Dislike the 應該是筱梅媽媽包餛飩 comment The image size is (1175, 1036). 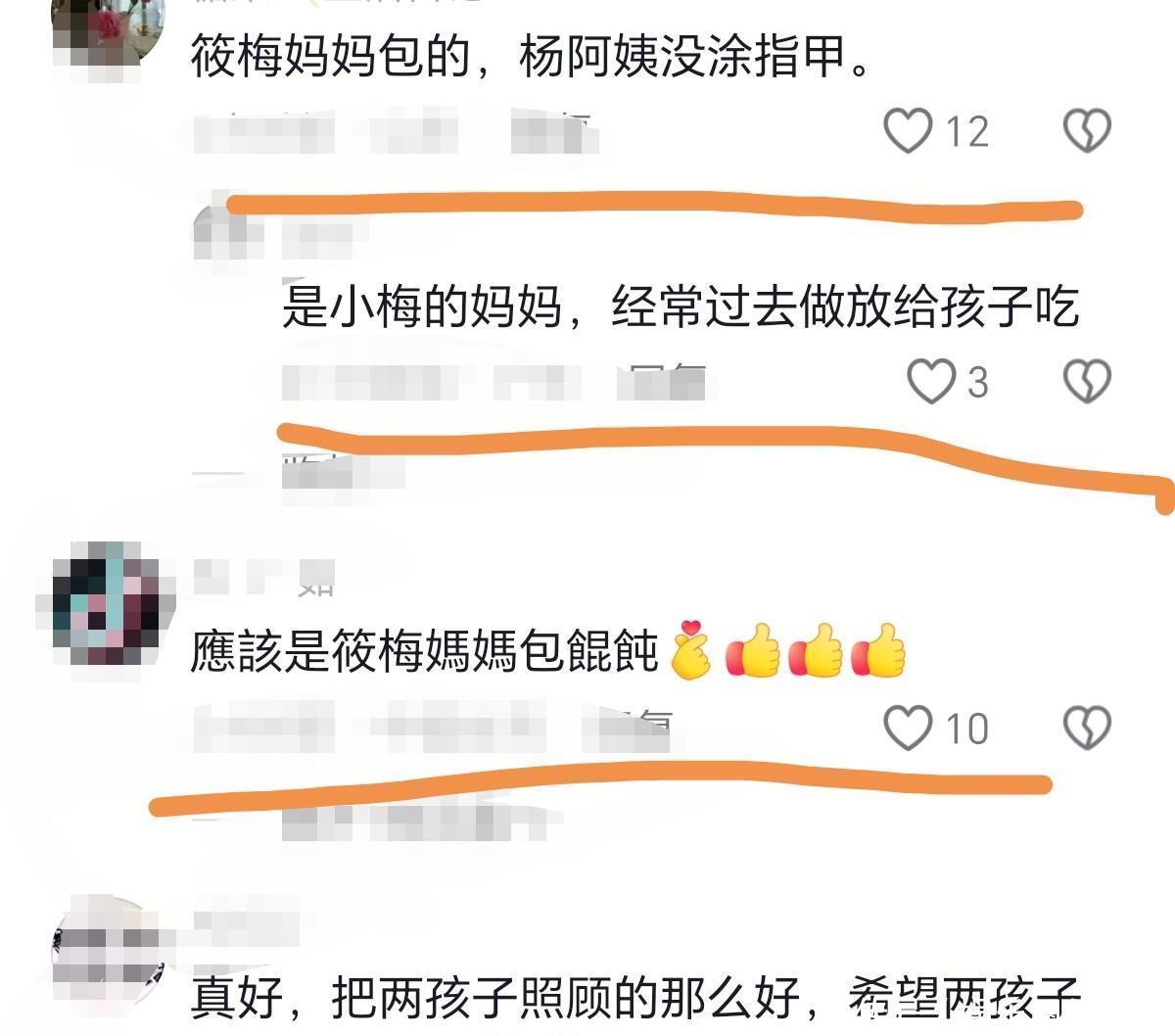[1087, 728]
